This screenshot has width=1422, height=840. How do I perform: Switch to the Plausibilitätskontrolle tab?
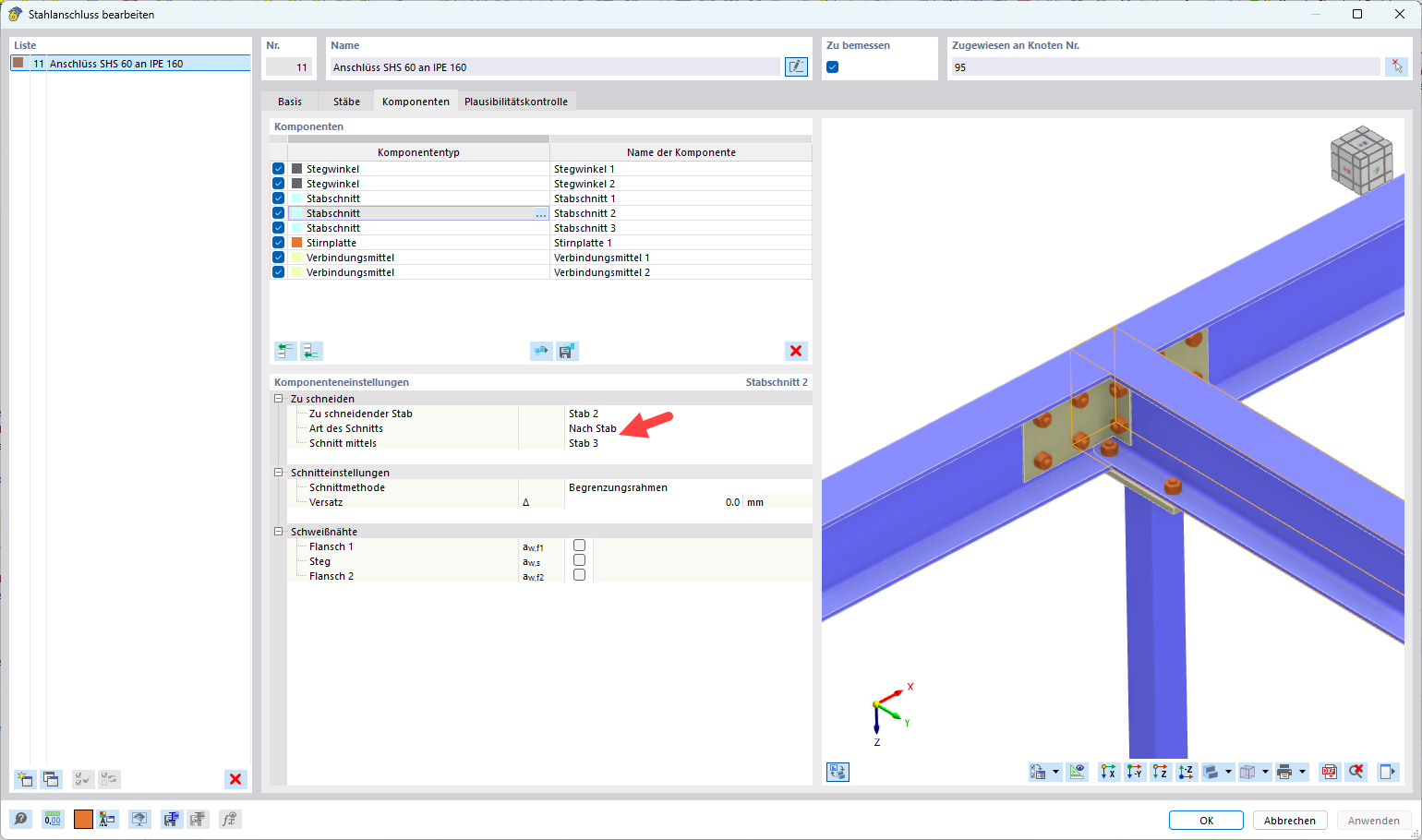point(515,102)
